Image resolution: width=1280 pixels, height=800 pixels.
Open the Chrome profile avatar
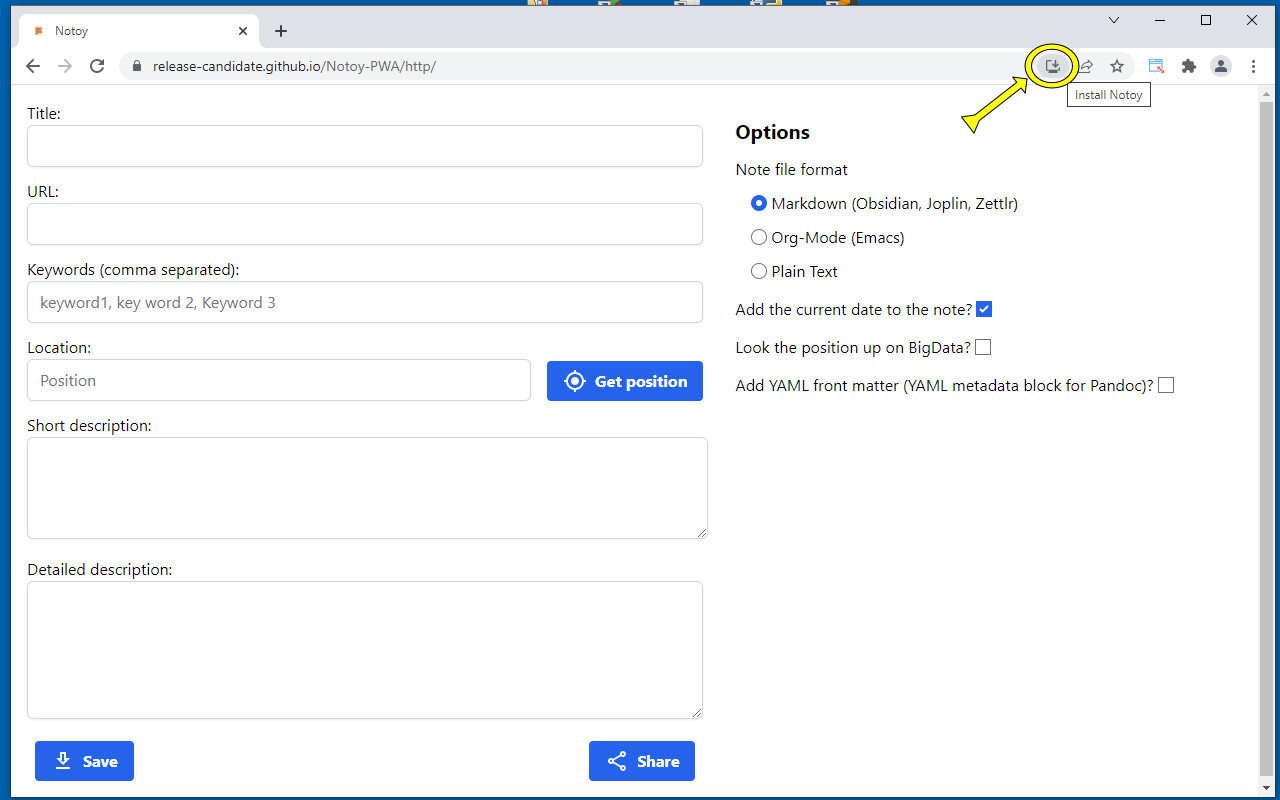point(1221,66)
